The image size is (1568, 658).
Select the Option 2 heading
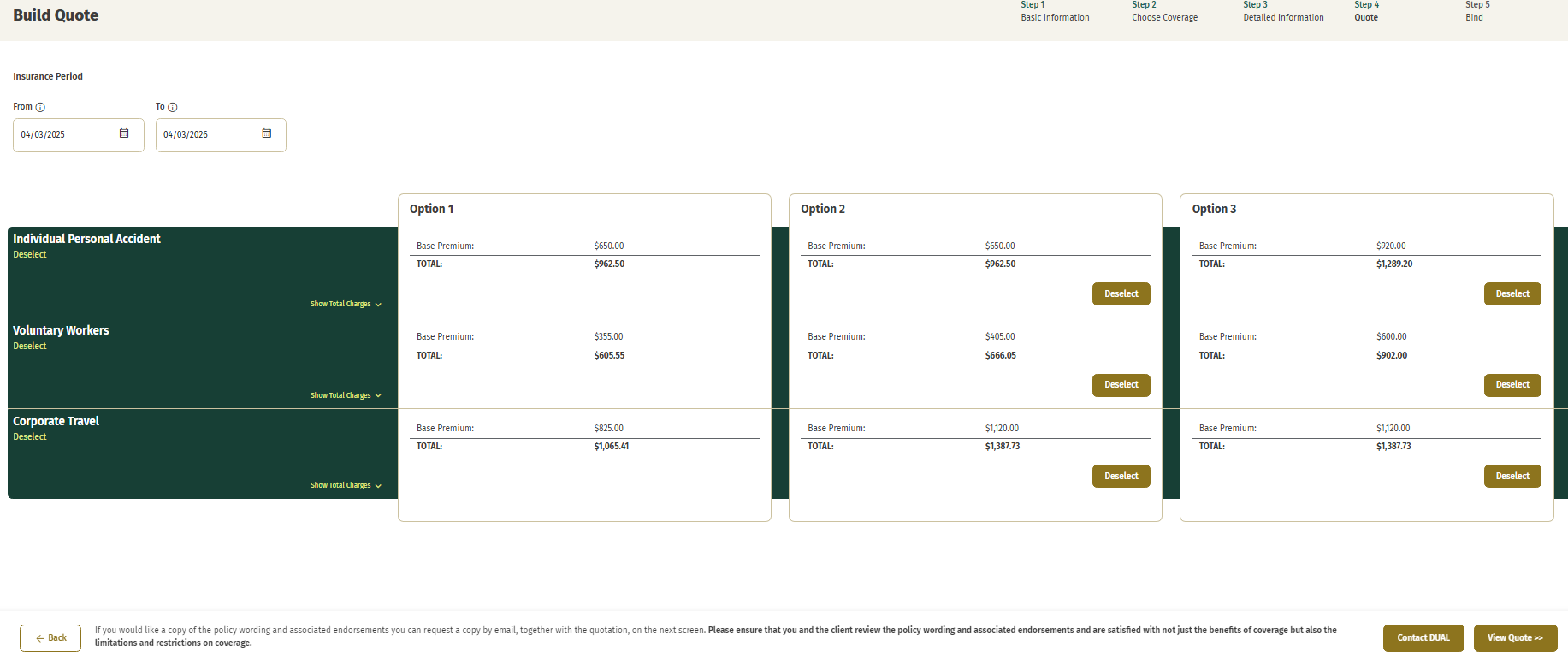tap(823, 209)
